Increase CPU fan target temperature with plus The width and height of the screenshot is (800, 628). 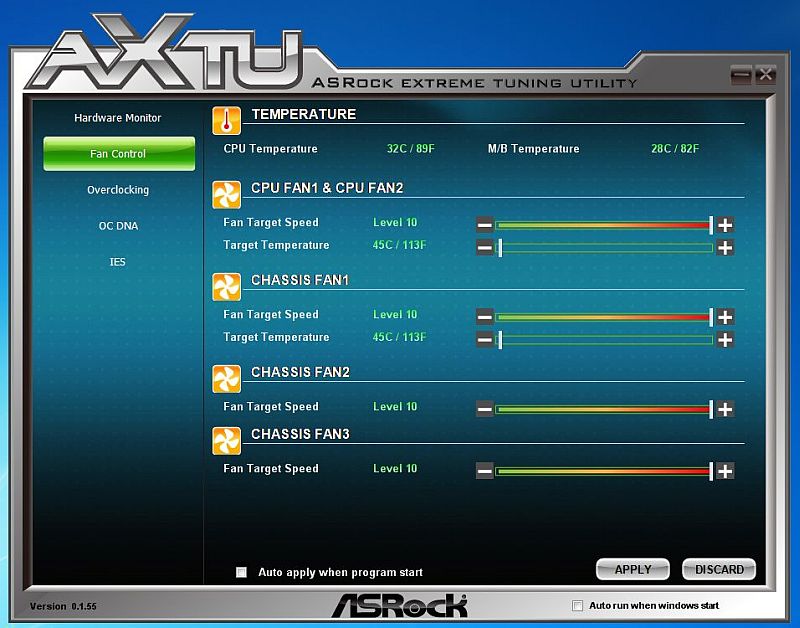tap(725, 248)
